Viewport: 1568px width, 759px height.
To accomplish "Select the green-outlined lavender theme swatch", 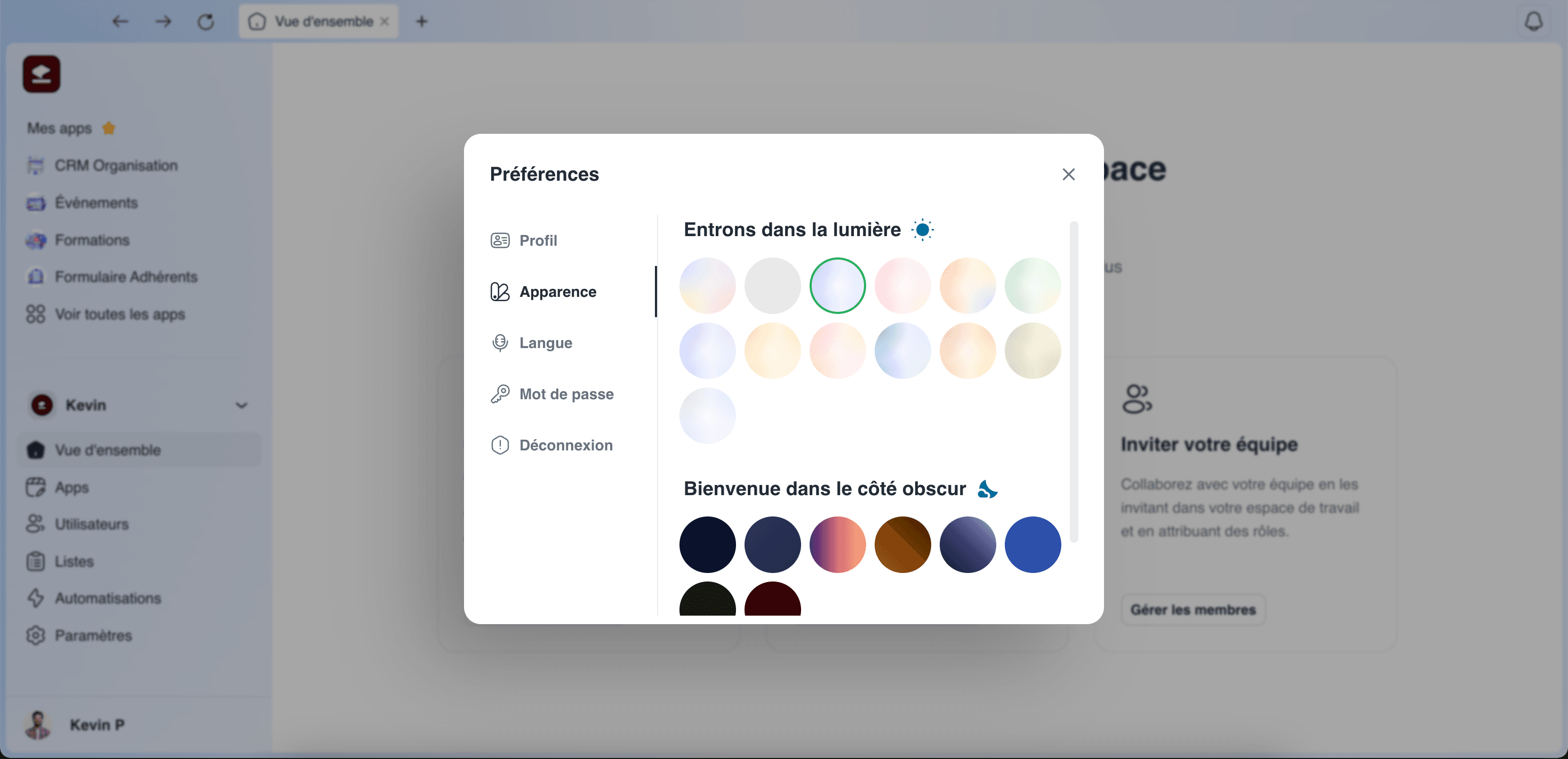I will [837, 286].
